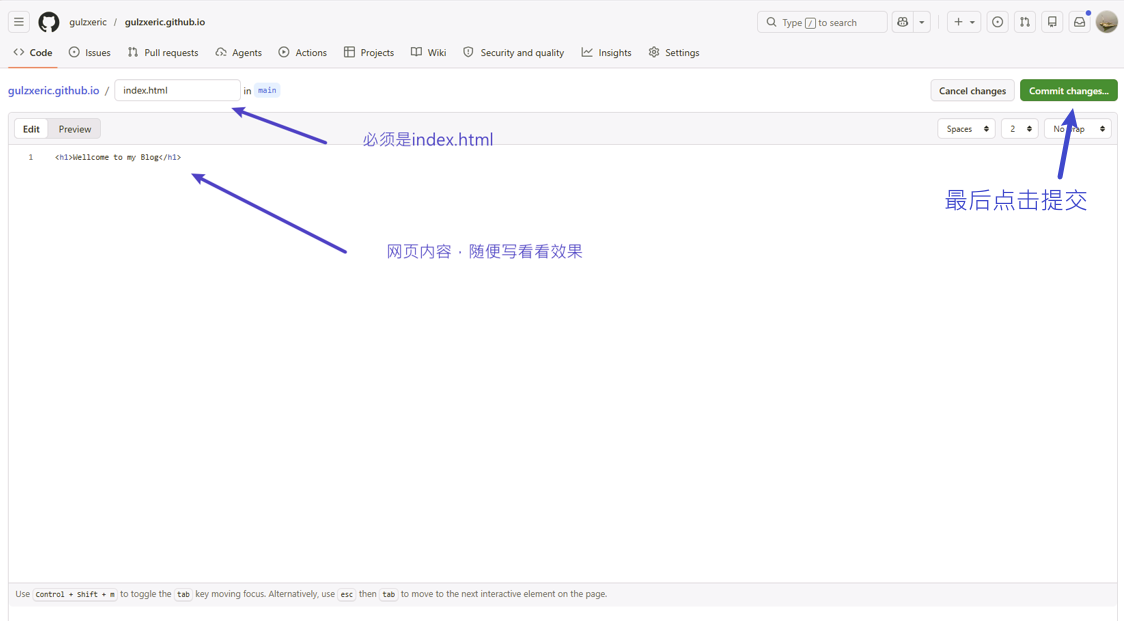Open the notifications inbox icon
This screenshot has height=621, width=1124.
pos(1080,22)
